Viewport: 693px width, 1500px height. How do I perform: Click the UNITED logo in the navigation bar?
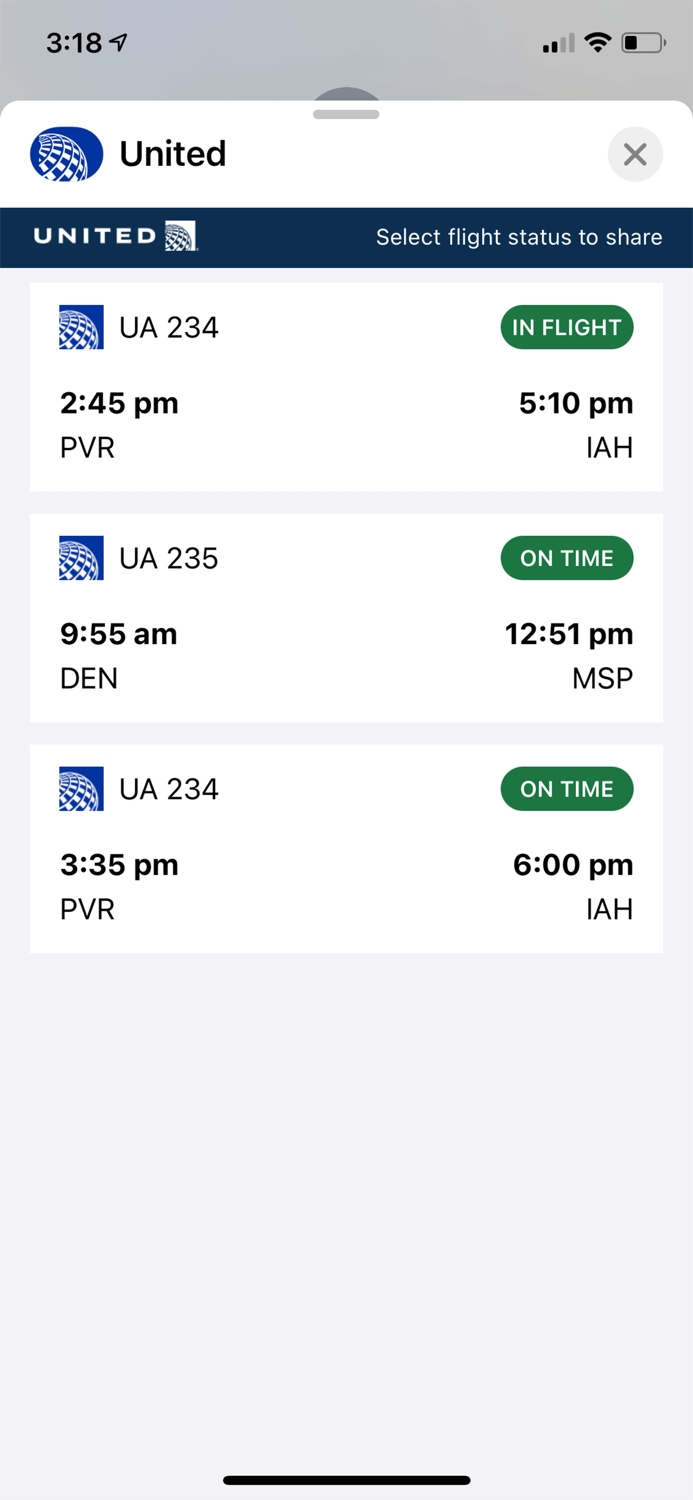(x=113, y=237)
